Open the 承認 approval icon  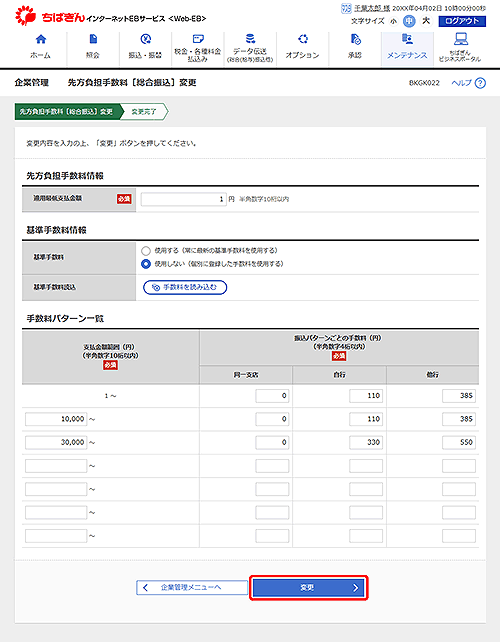355,39
